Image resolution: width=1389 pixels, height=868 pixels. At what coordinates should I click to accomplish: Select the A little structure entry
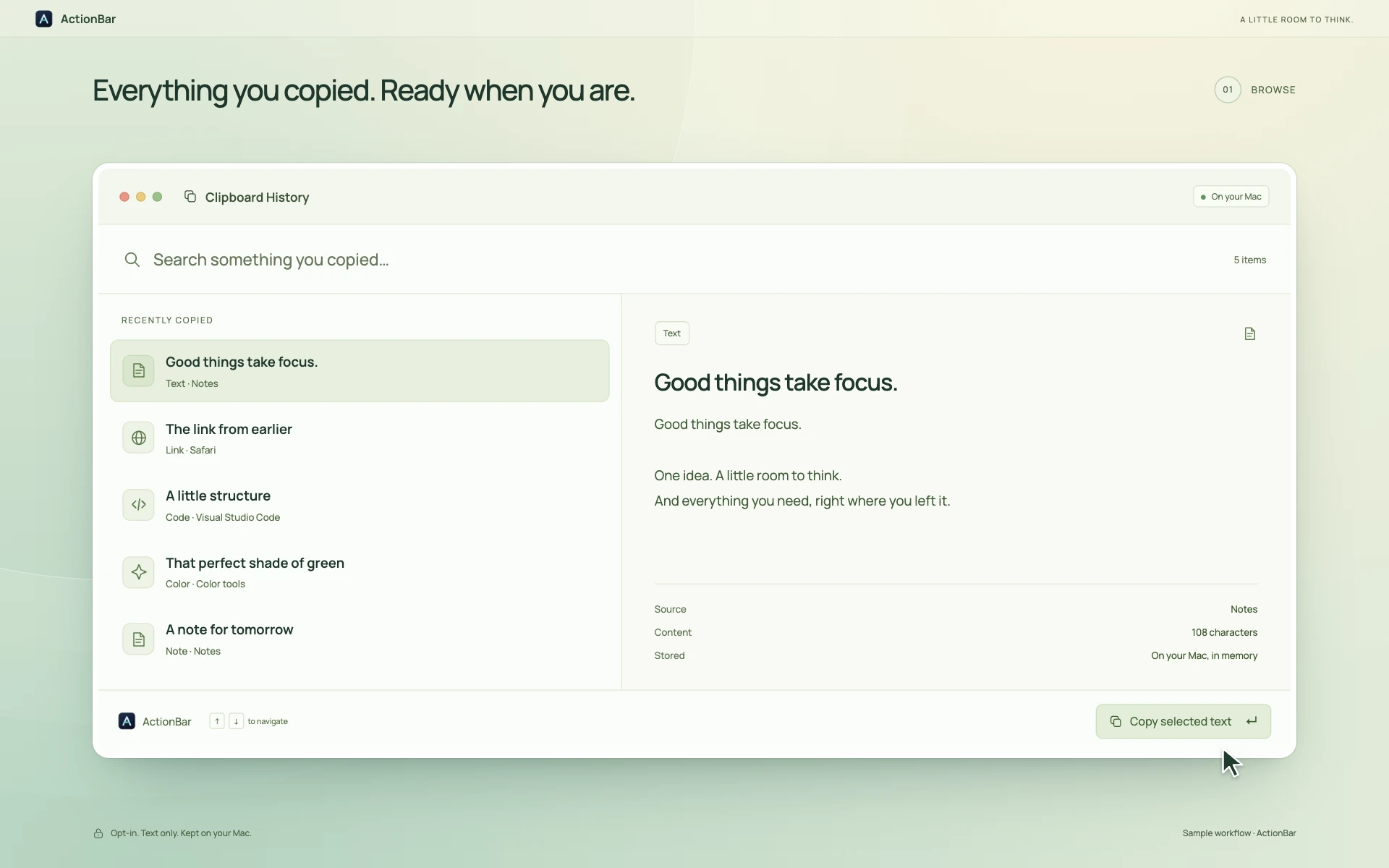[360, 505]
